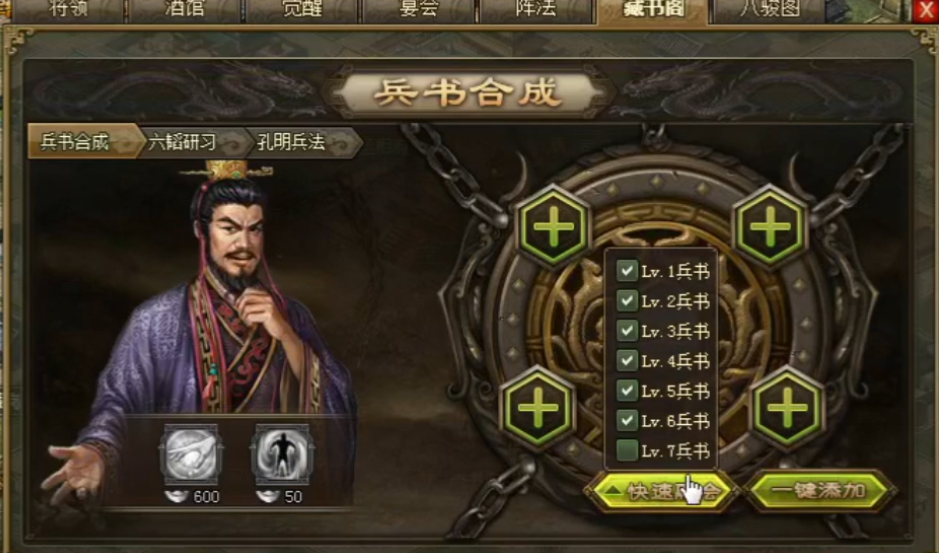Click the top-right green plus slot
Image resolution: width=939 pixels, height=553 pixels.
(x=770, y=226)
